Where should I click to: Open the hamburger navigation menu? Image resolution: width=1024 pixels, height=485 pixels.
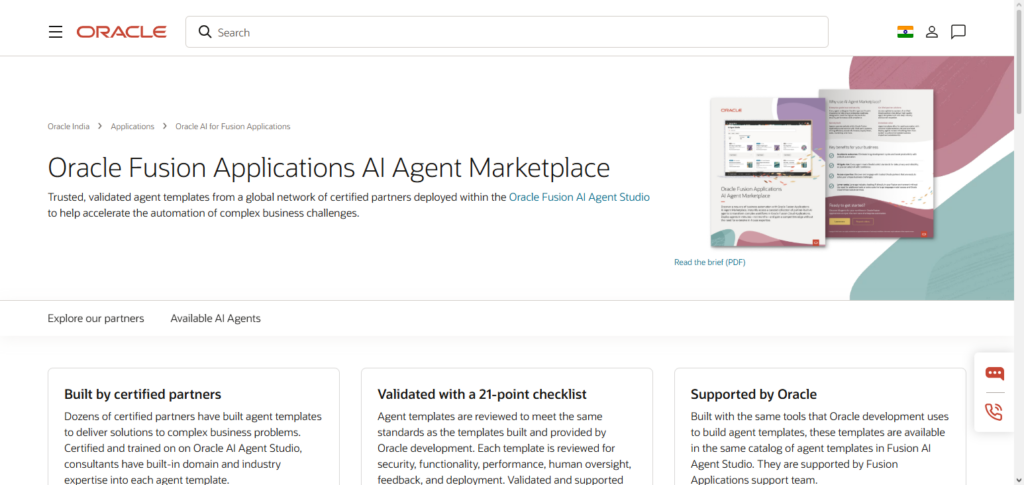coord(56,32)
